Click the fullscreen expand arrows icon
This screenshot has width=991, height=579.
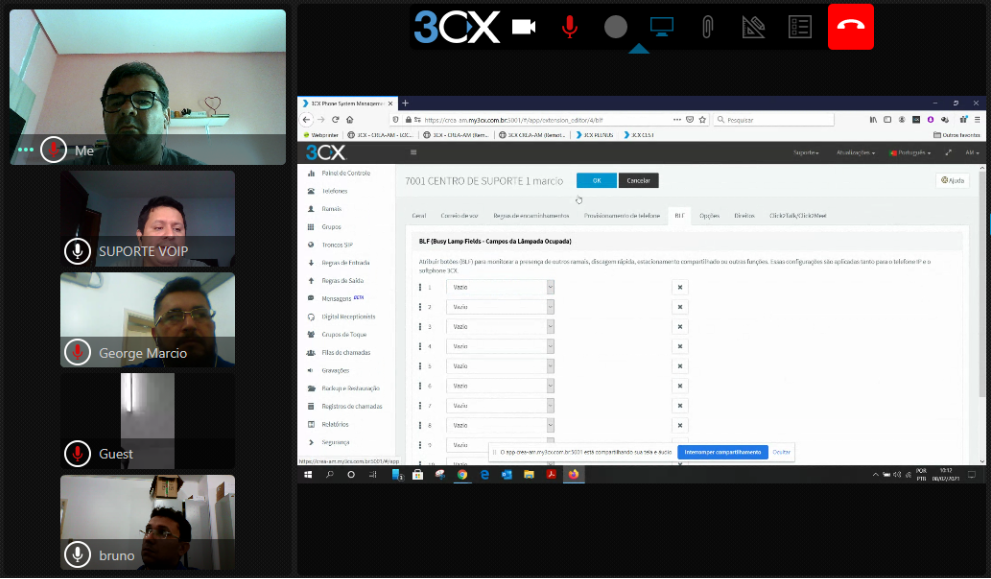(x=948, y=152)
